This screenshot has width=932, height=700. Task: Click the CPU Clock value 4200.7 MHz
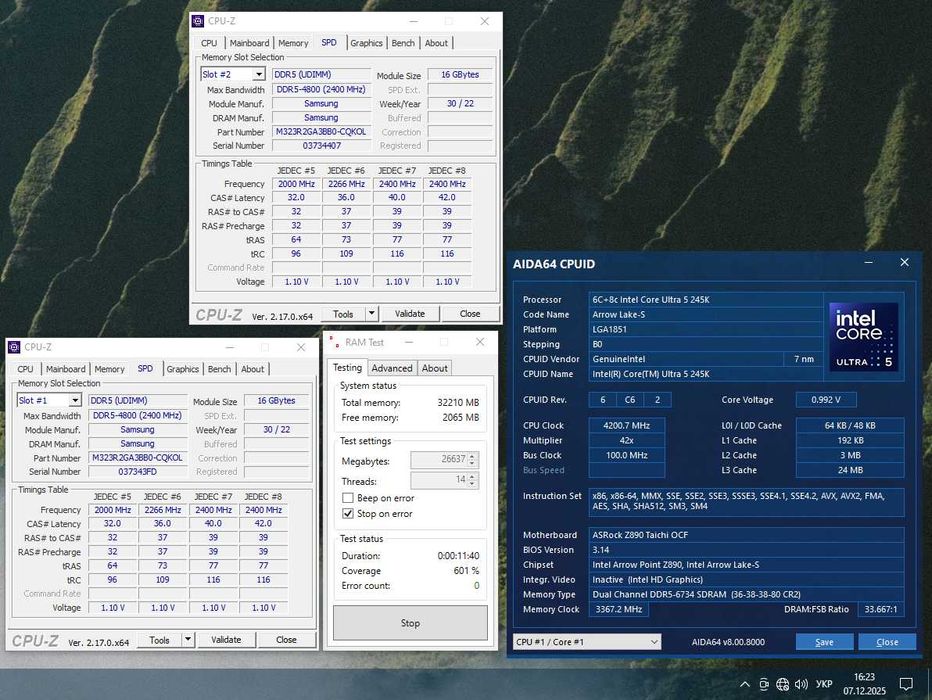pos(626,425)
